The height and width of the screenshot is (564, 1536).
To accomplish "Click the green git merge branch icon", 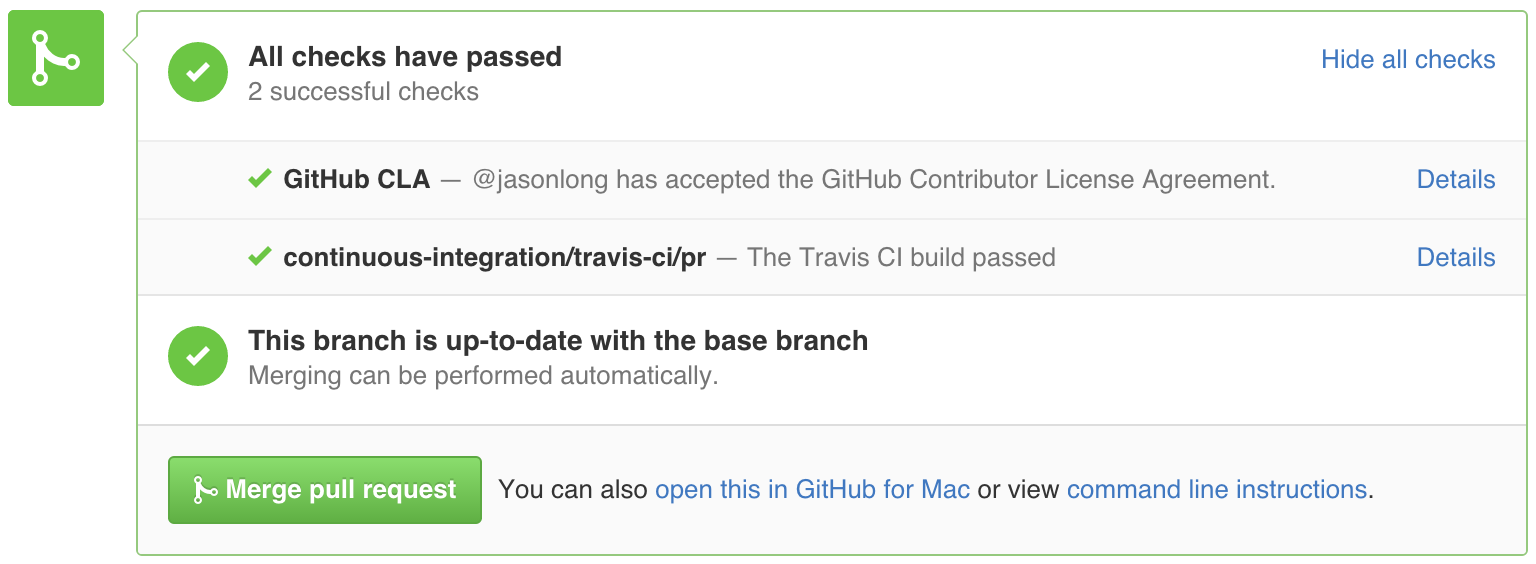I will (x=56, y=58).
